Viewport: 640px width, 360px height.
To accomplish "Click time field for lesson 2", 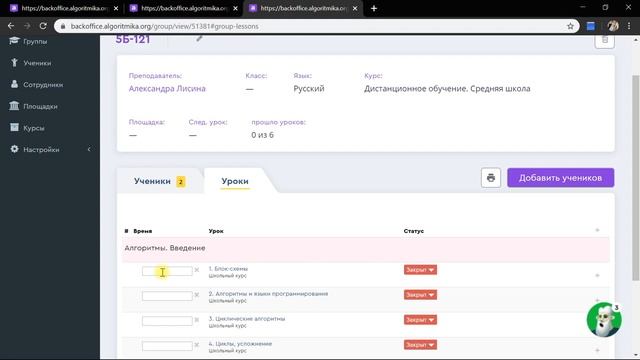I will point(167,296).
